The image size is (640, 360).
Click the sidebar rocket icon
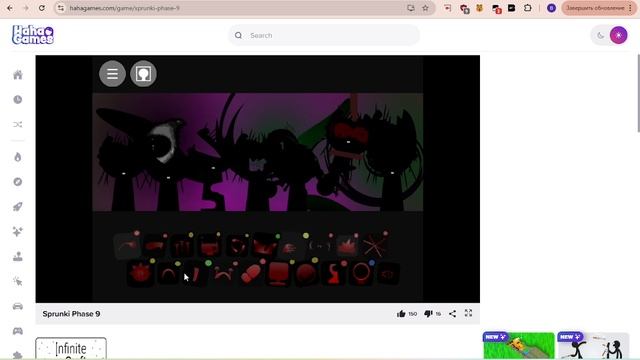pyautogui.click(x=18, y=207)
